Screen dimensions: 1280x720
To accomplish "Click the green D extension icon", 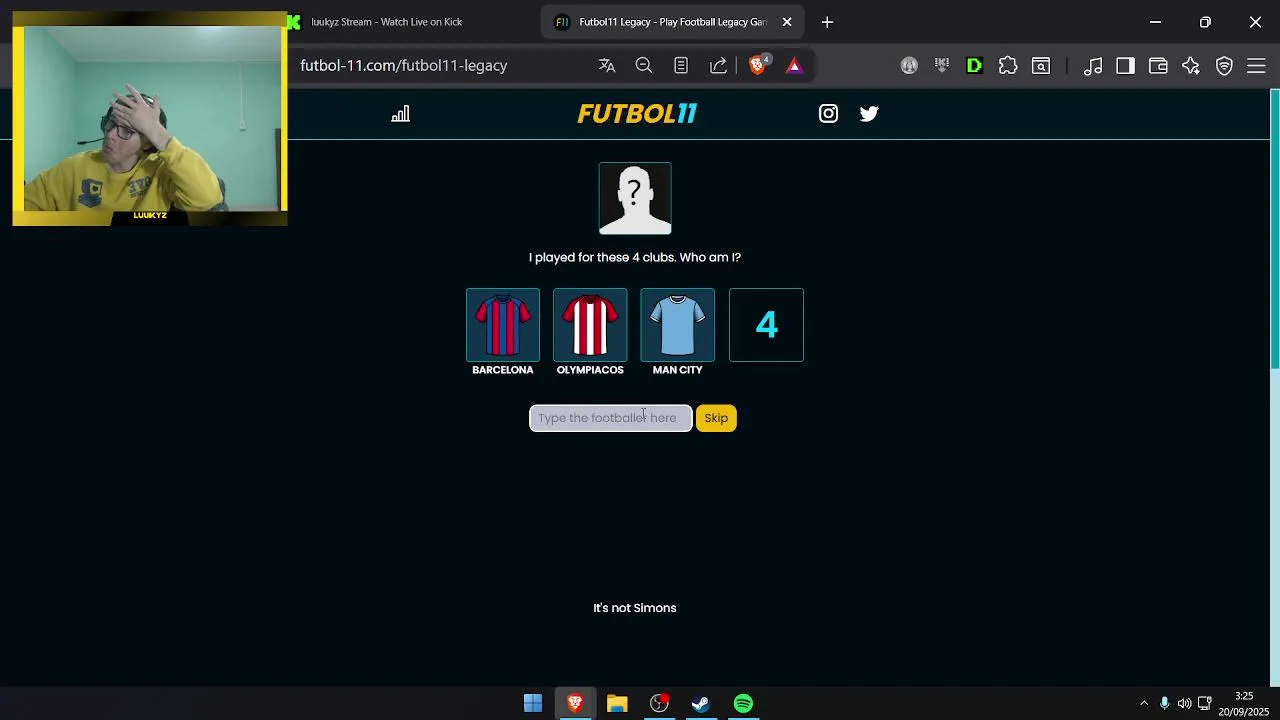I will 974,66.
